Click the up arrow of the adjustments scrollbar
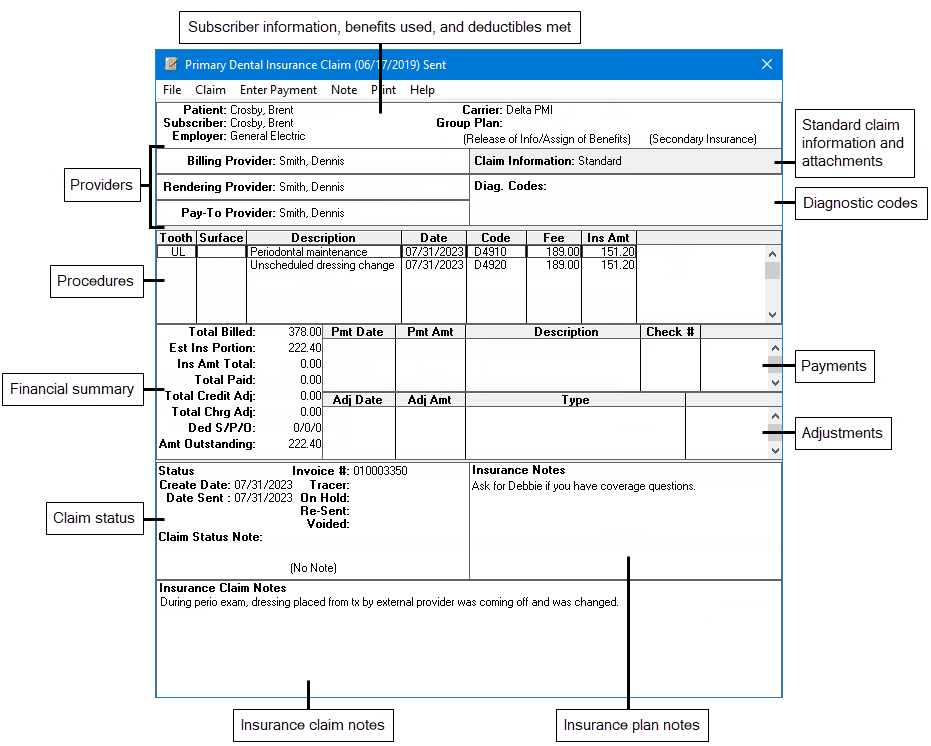Viewport: 931px width, 746px height. [x=775, y=416]
